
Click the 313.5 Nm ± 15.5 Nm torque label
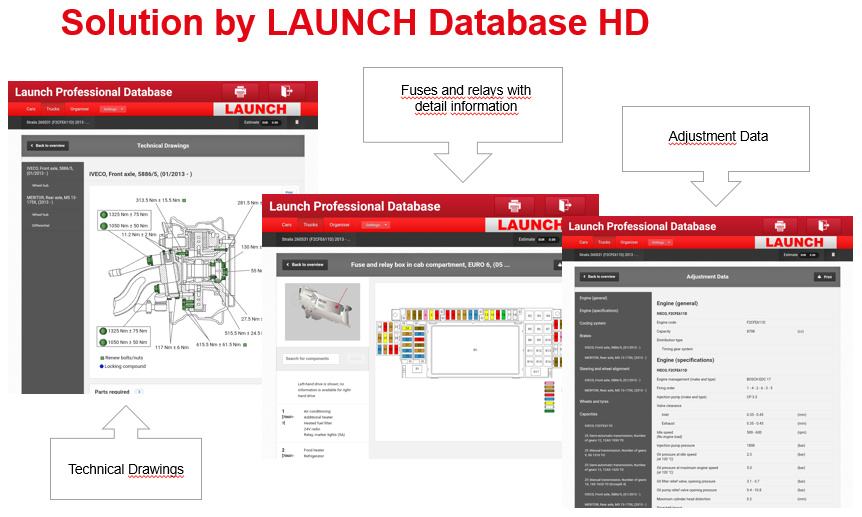(161, 200)
